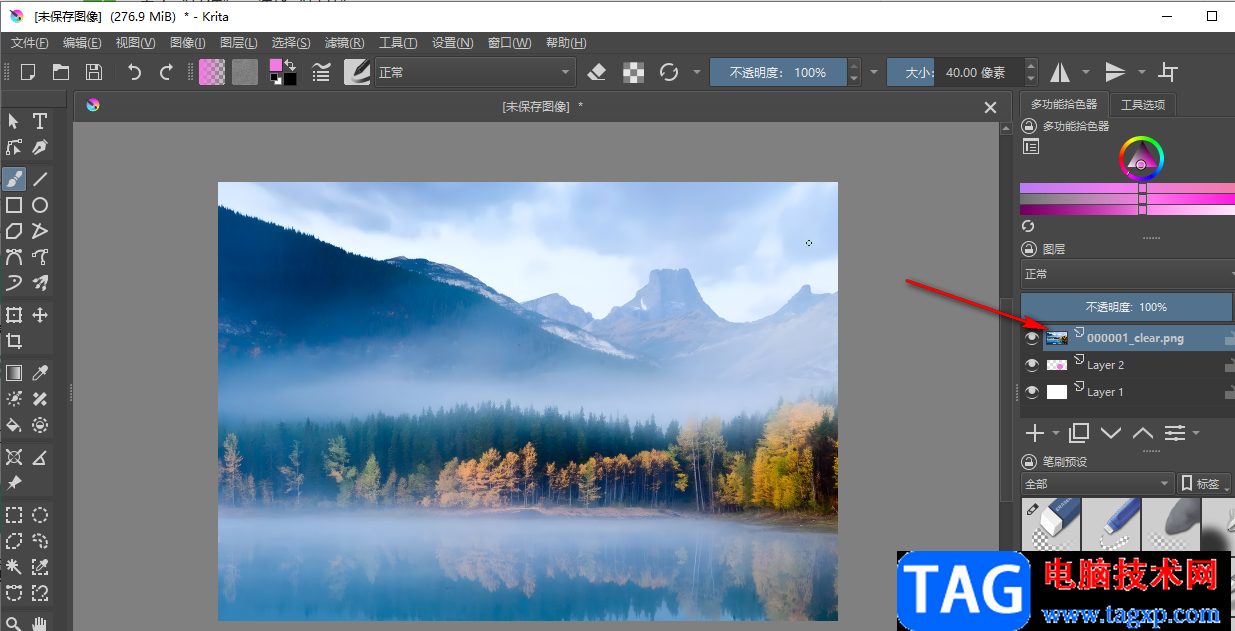This screenshot has width=1235, height=631.
Task: Select the Color Sampler eyedropper tool
Action: coord(40,373)
